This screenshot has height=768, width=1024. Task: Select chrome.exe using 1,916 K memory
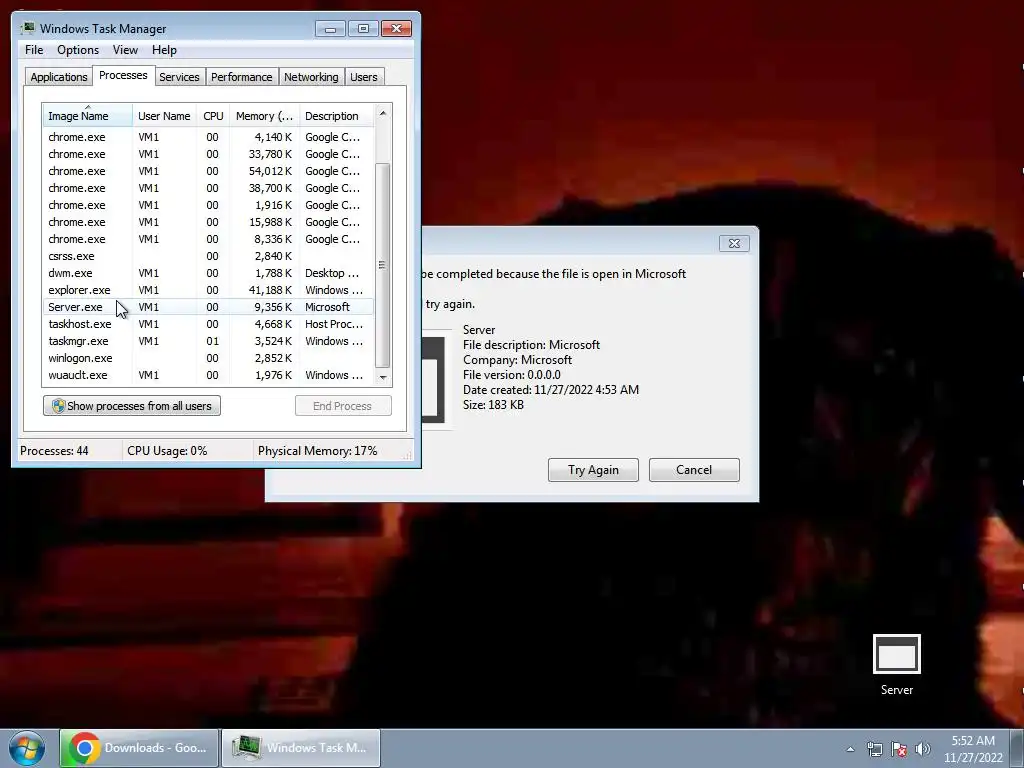coord(208,205)
